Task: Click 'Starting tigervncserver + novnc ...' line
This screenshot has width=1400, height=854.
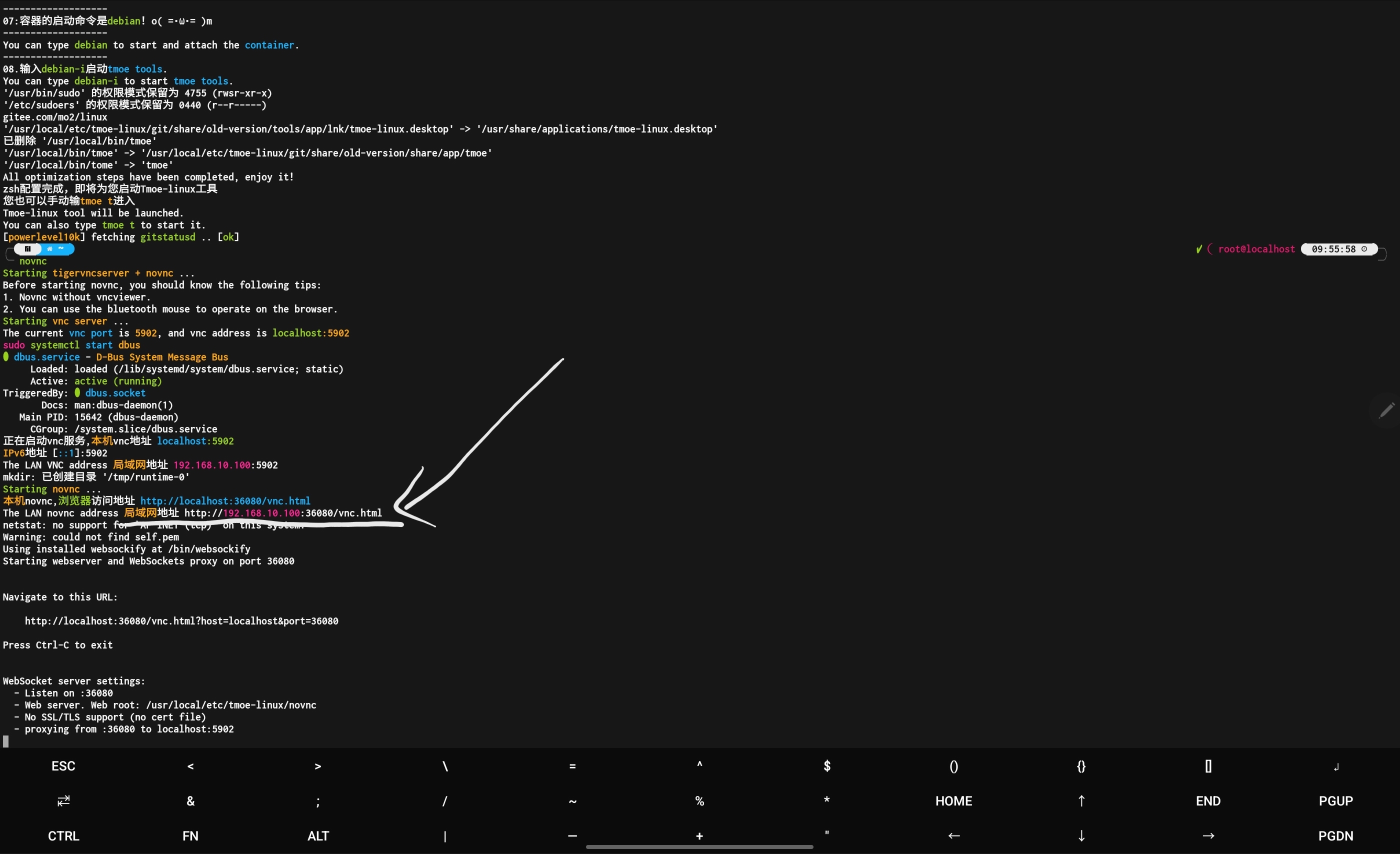Action: [99, 272]
